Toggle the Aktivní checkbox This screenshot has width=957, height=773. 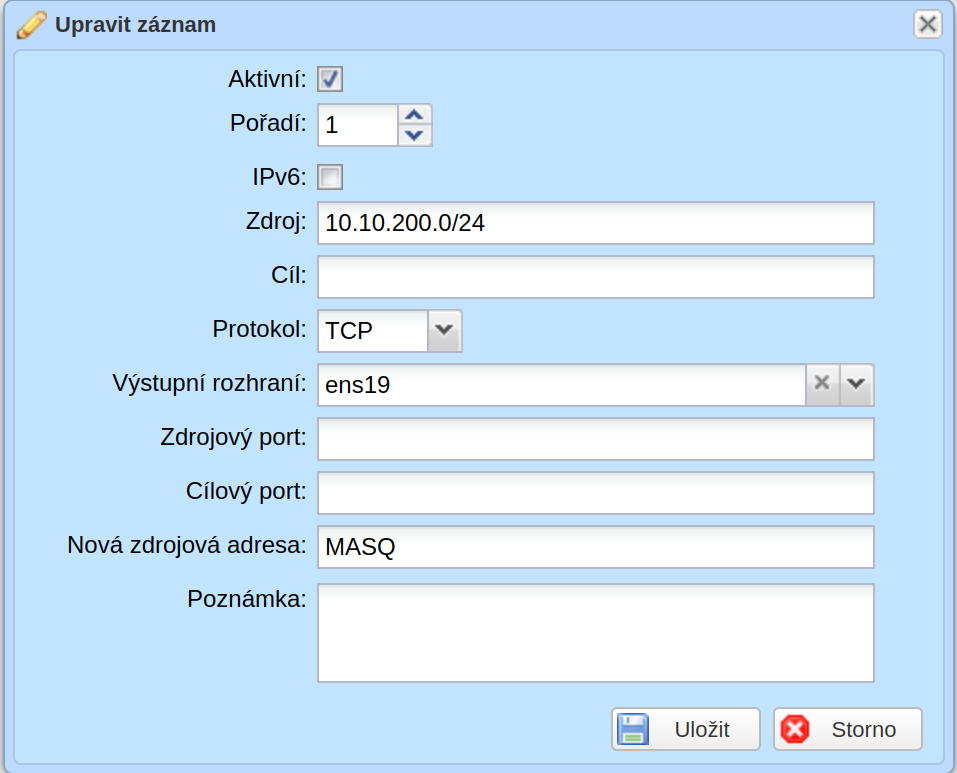pyautogui.click(x=330, y=79)
